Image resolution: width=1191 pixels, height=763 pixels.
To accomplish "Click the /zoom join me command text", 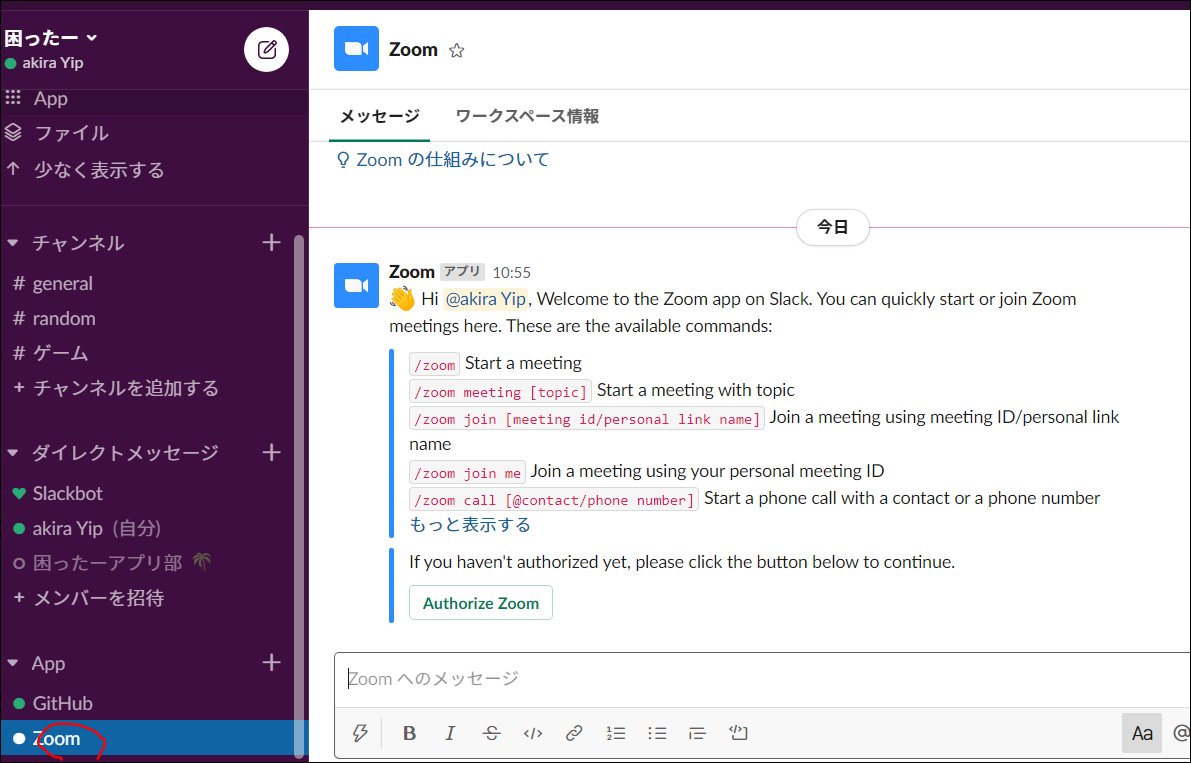I will click(x=468, y=473).
